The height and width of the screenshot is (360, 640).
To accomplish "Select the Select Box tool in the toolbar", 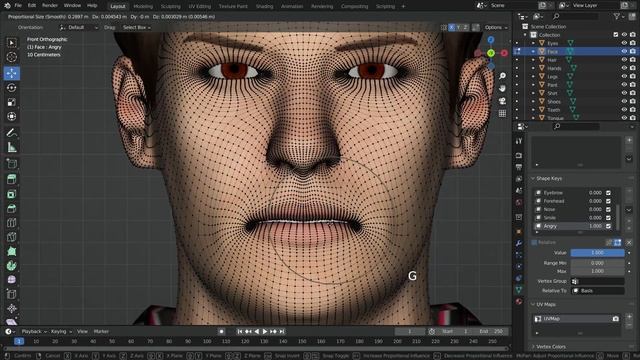I will [x=11, y=43].
